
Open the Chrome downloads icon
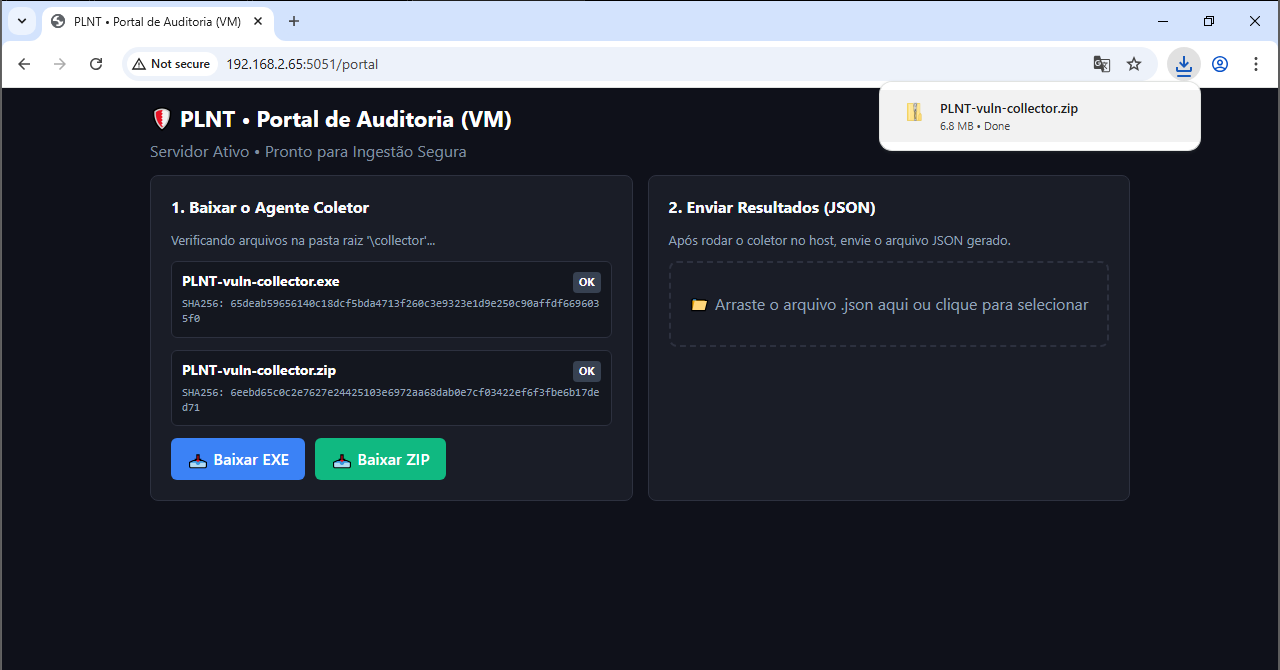(1184, 64)
